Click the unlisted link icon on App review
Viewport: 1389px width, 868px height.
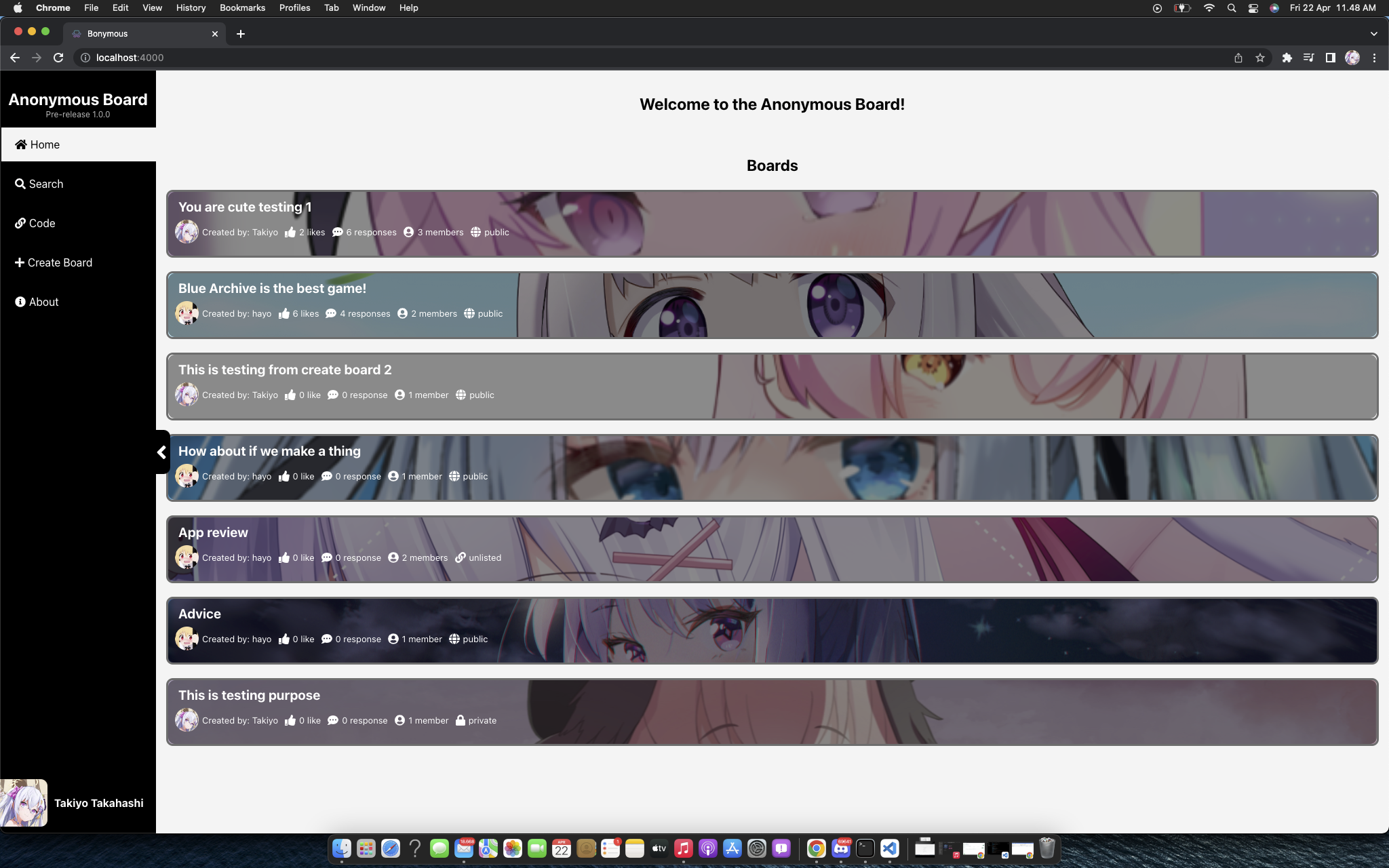pos(461,557)
